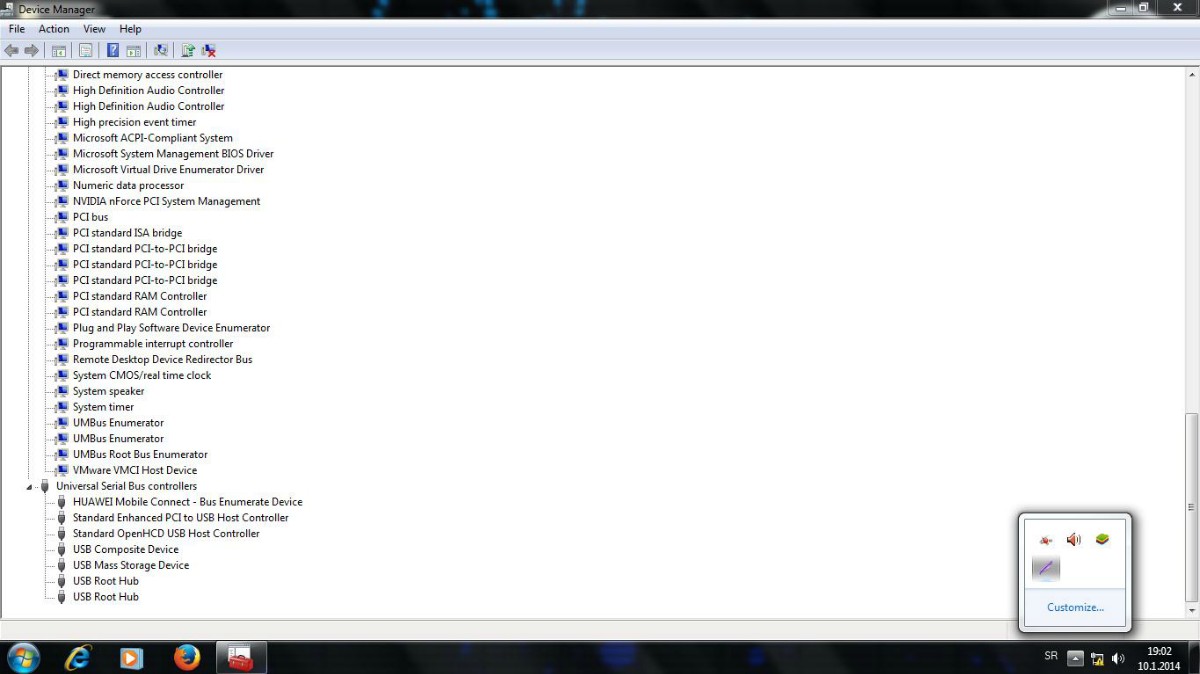Screen dimensions: 1200x674
Task: Select UMBus Root Bus Enumerator
Action: 140,454
